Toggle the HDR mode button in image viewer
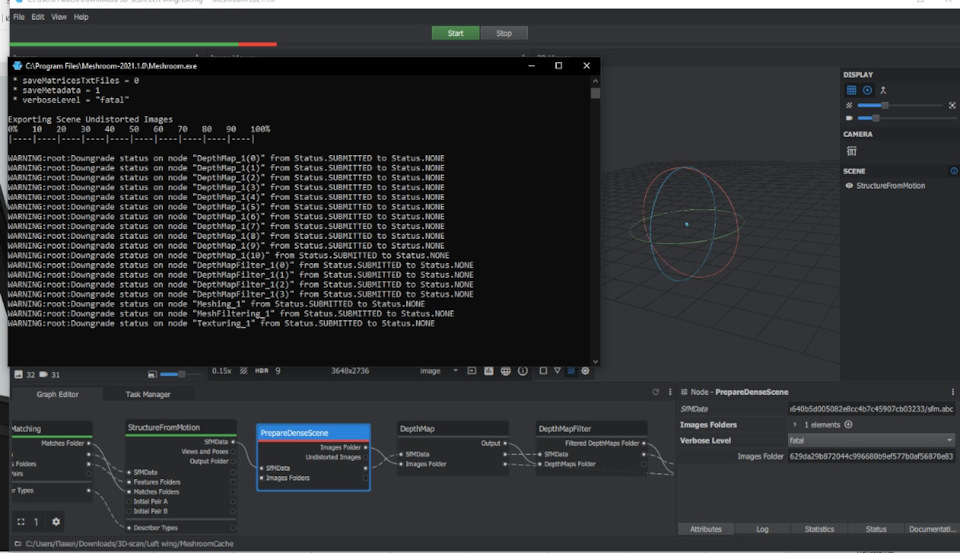Image resolution: width=960 pixels, height=553 pixels. [x=261, y=371]
